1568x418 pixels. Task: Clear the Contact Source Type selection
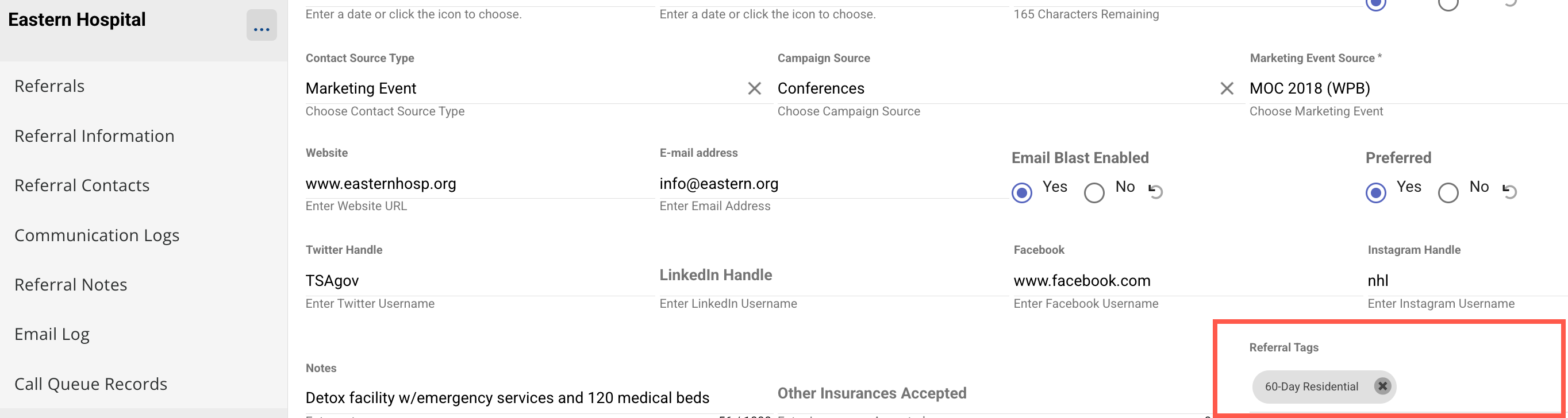click(x=754, y=89)
